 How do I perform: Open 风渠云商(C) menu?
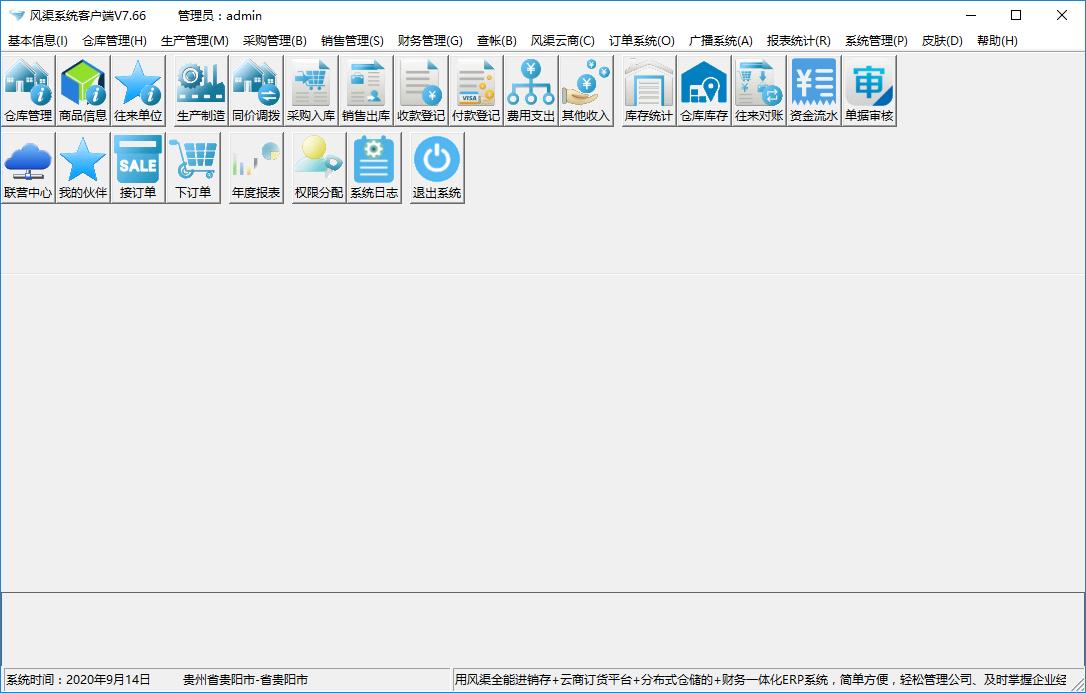tap(562, 41)
